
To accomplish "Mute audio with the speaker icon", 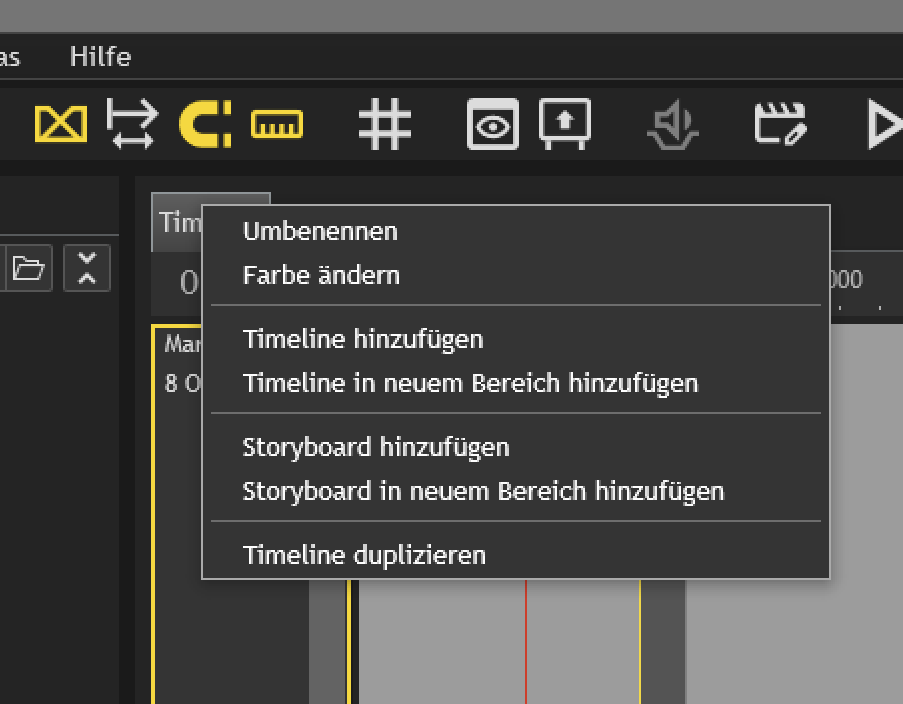I will pos(672,122).
